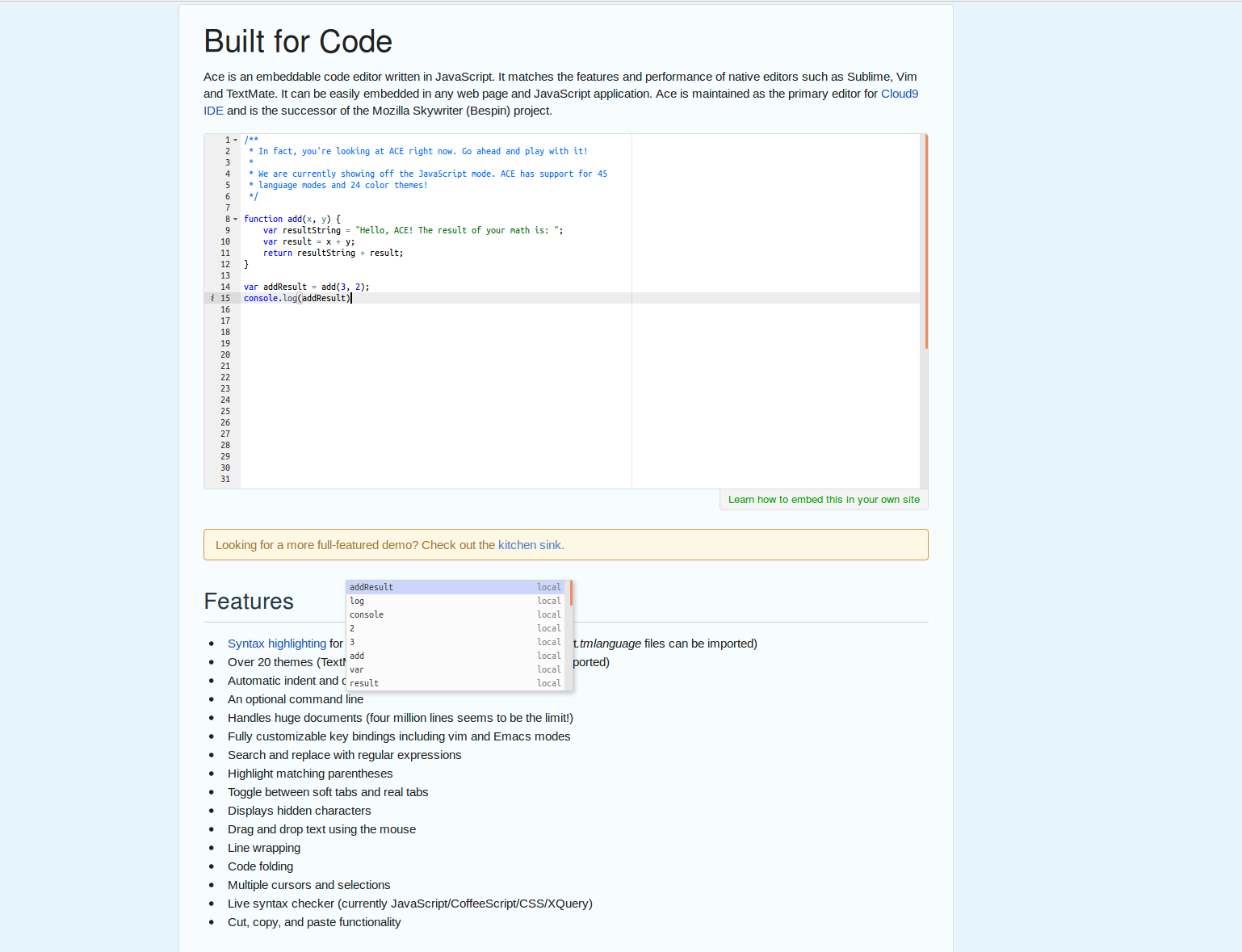Open the Cloud9 IDE link
The height and width of the screenshot is (952, 1242).
(900, 94)
